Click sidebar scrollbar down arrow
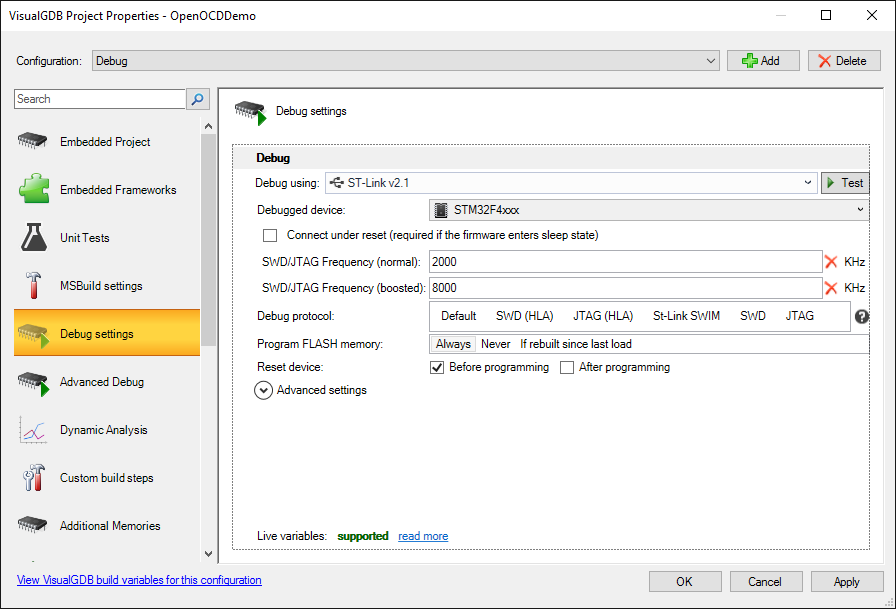Screen dimensions: 896x609 click(x=209, y=554)
